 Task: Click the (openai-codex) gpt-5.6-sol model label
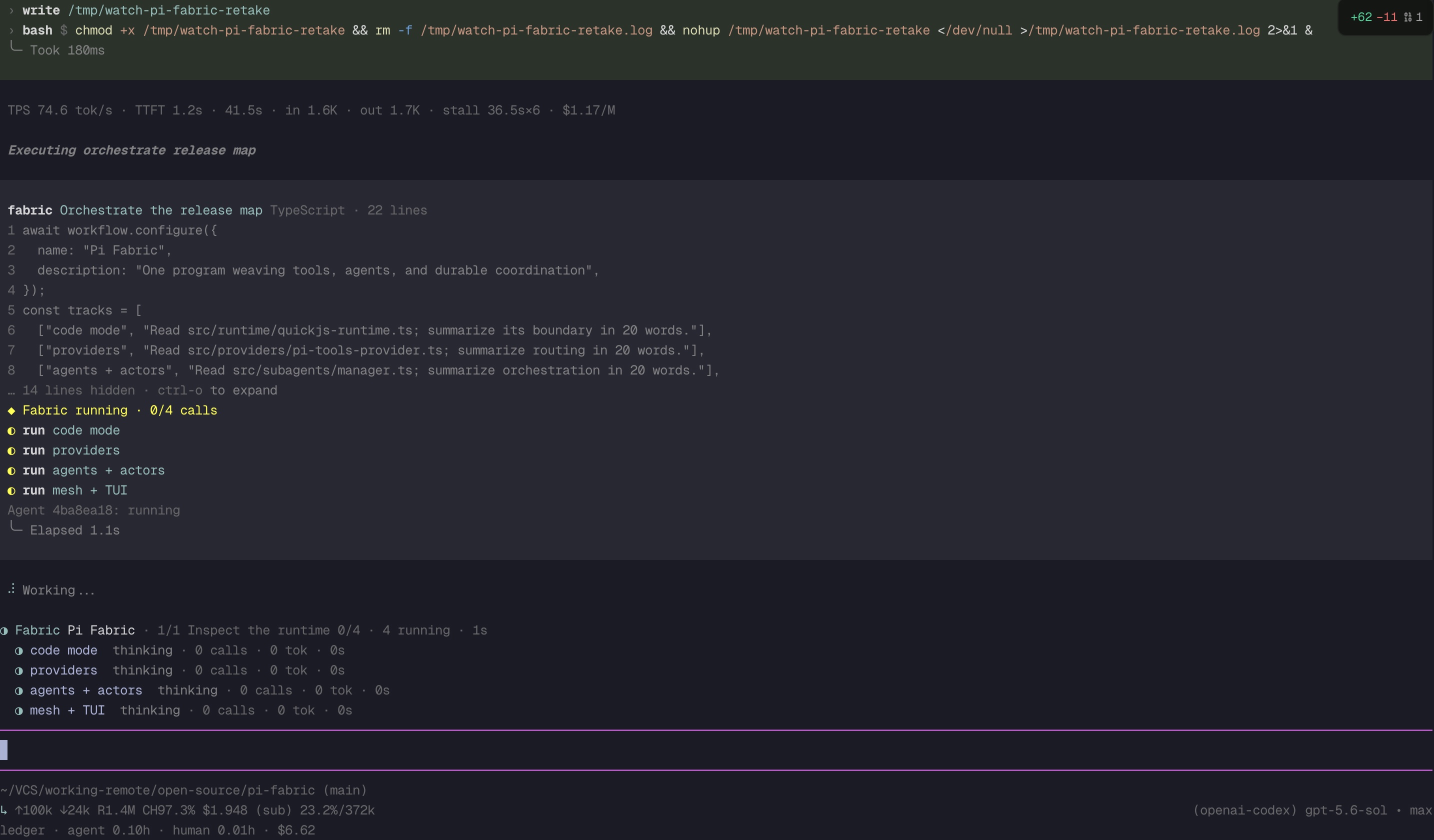click(1289, 810)
